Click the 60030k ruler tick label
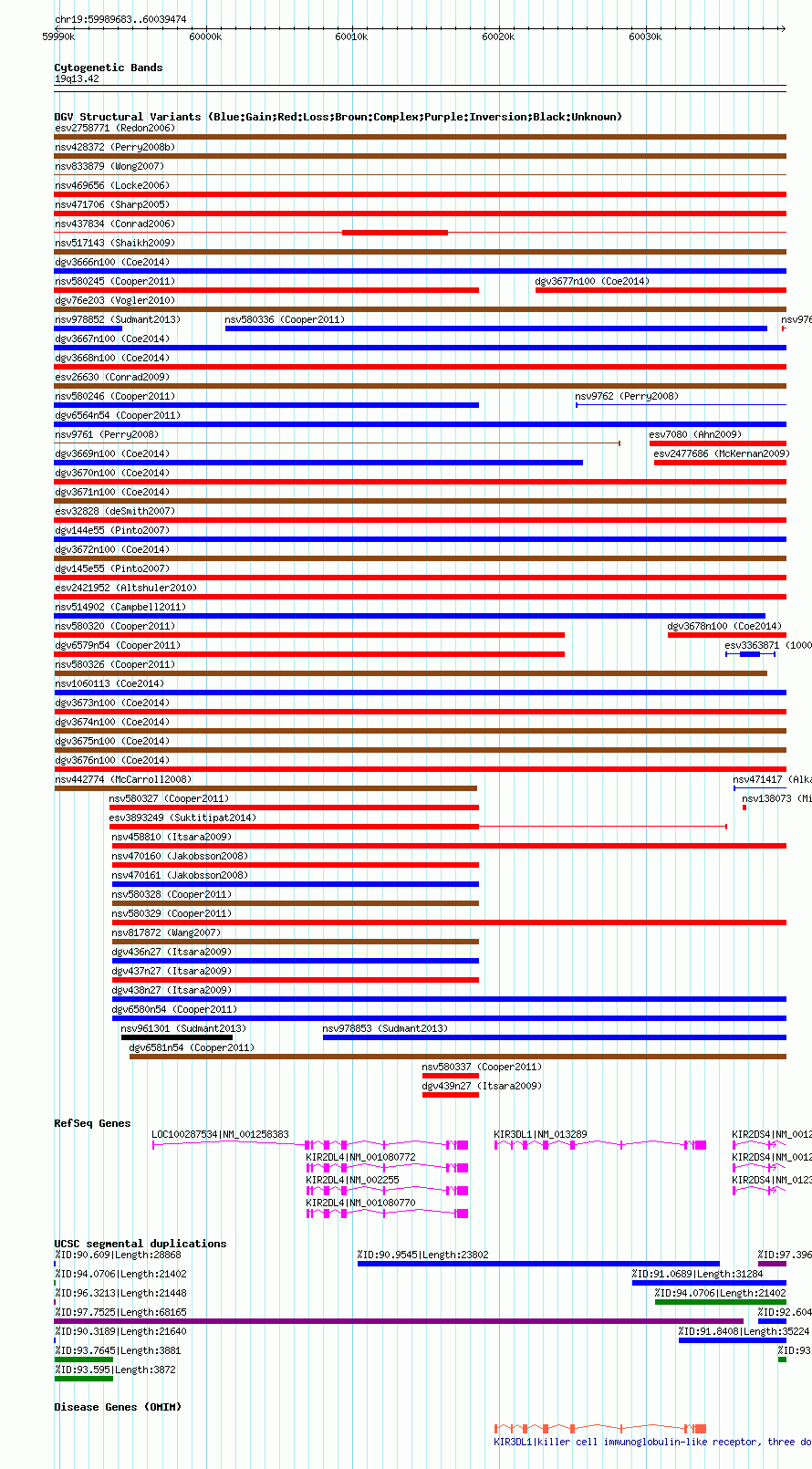 click(x=645, y=36)
